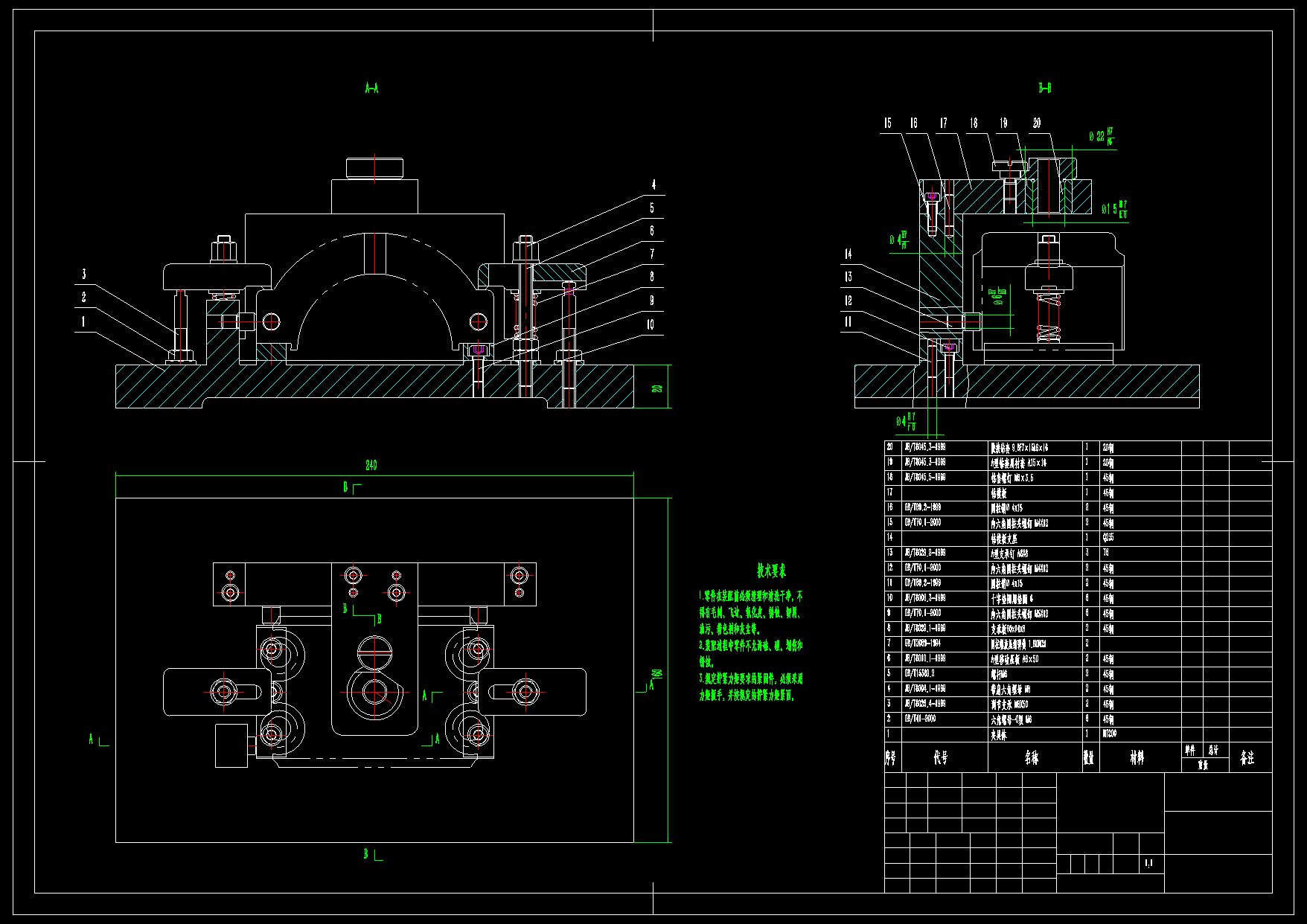Select the "240" width dimension text
The image size is (1307, 924).
pos(371,465)
